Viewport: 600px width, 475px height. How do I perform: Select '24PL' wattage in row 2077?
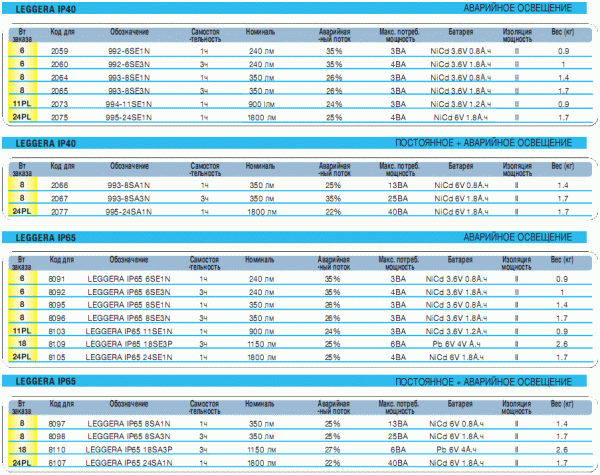tap(22, 211)
